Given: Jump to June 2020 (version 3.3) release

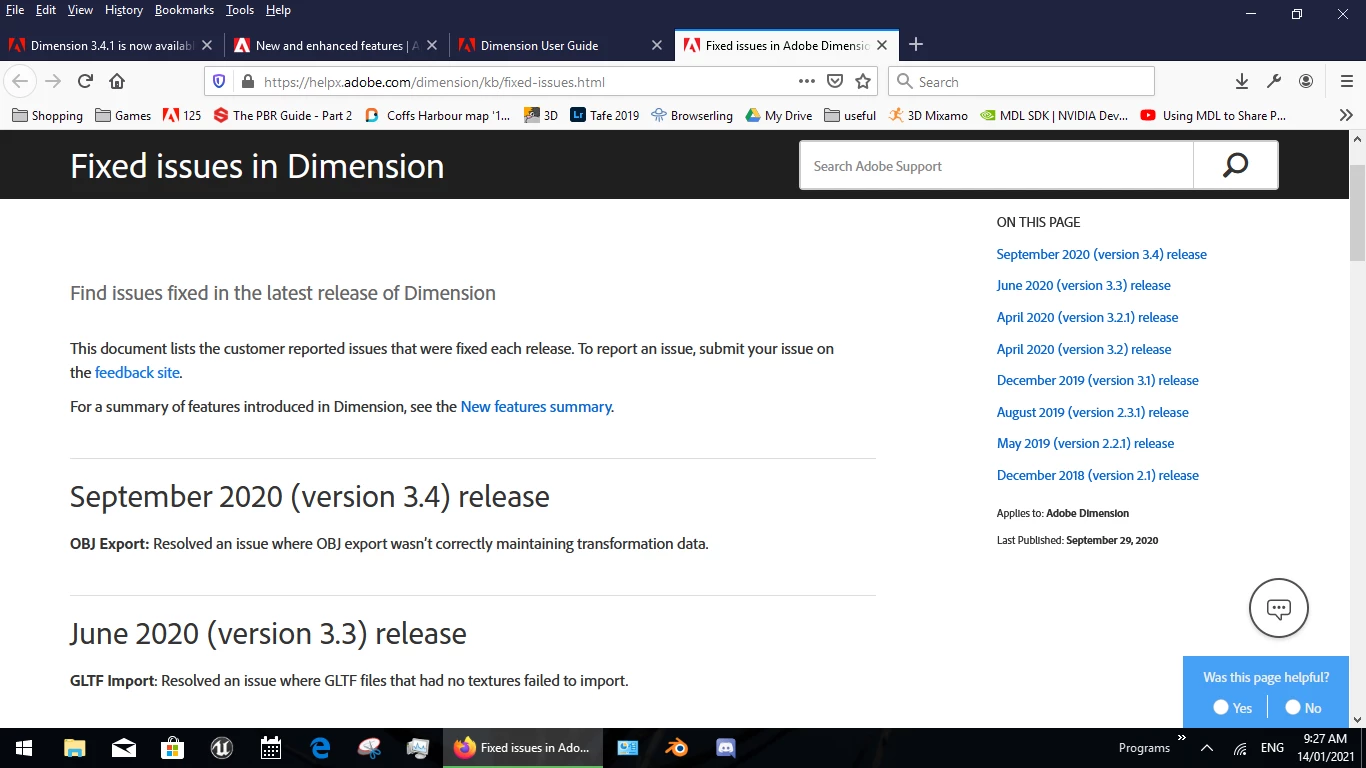Looking at the screenshot, I should tap(1083, 285).
